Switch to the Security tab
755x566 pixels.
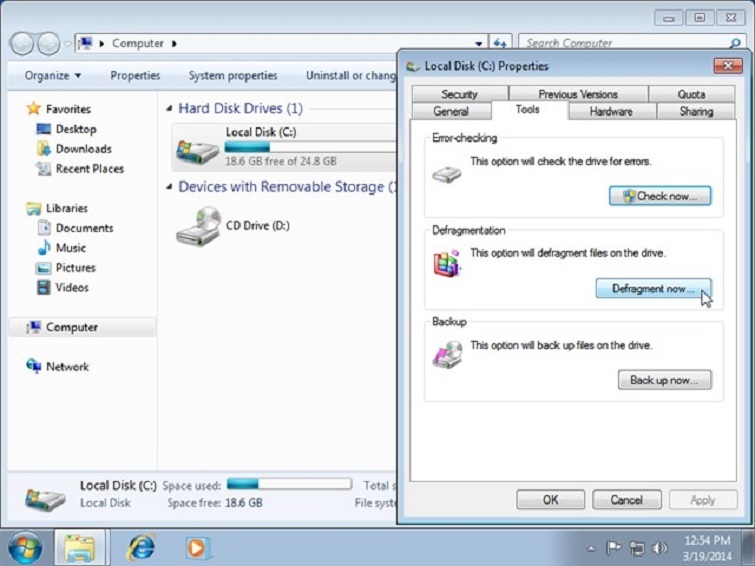(459, 94)
